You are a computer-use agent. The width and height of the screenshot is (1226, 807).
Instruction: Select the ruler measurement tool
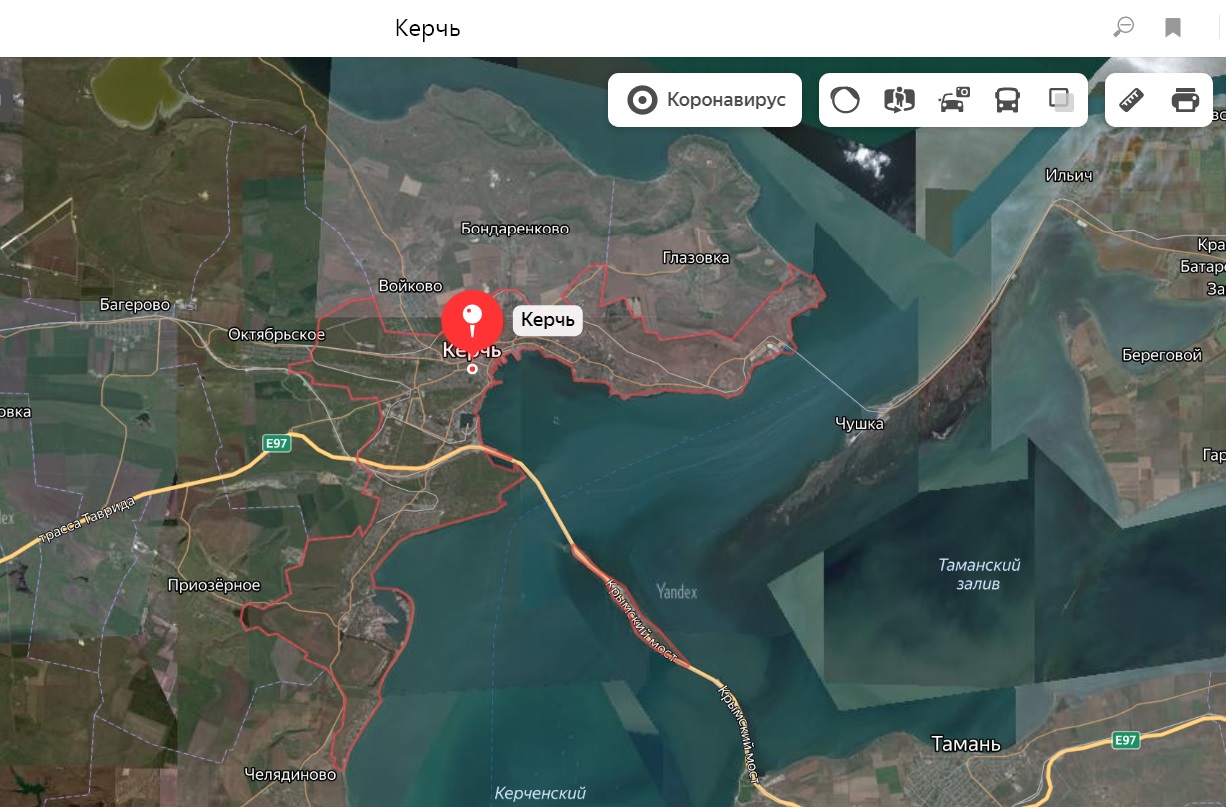click(1131, 100)
